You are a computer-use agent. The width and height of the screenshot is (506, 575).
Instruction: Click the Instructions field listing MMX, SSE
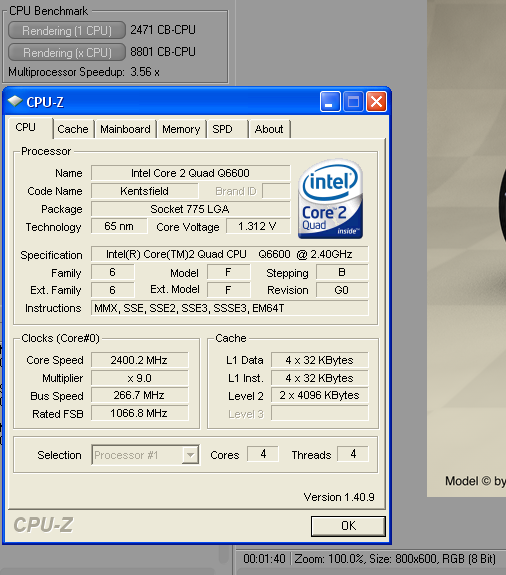point(230,308)
